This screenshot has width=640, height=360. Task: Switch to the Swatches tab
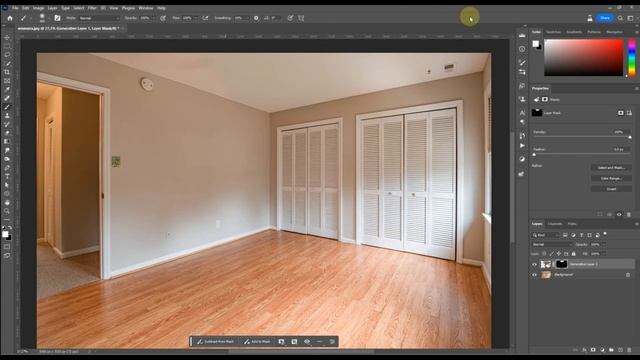pyautogui.click(x=553, y=32)
